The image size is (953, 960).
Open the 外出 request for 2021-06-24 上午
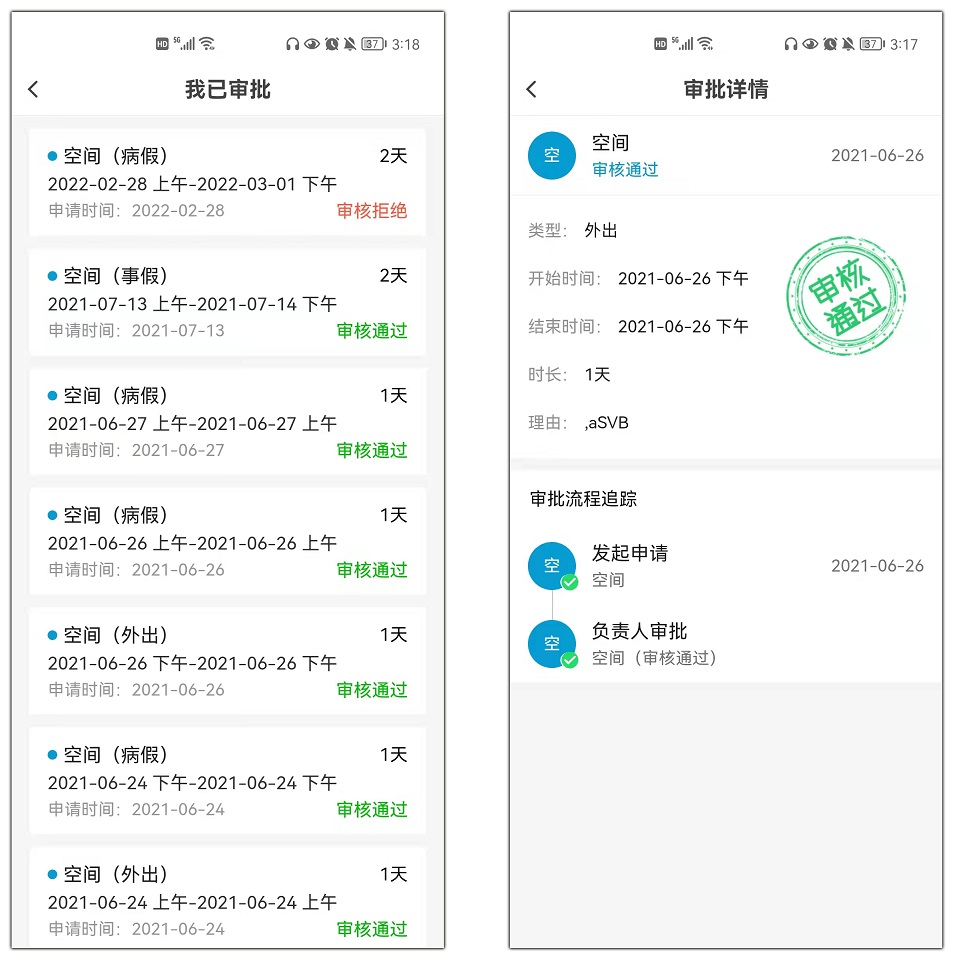(x=227, y=901)
